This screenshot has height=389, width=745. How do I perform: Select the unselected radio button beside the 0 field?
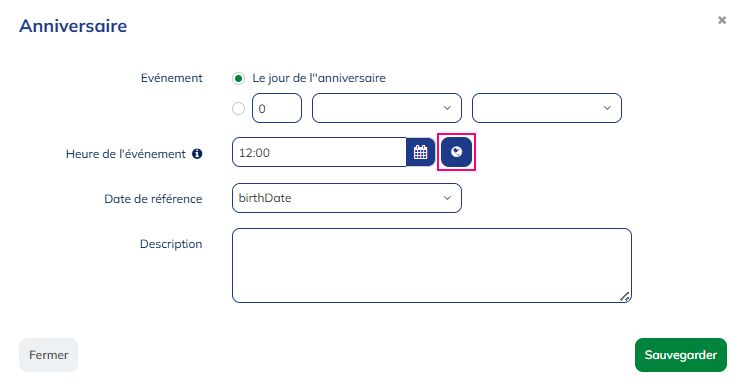239,108
